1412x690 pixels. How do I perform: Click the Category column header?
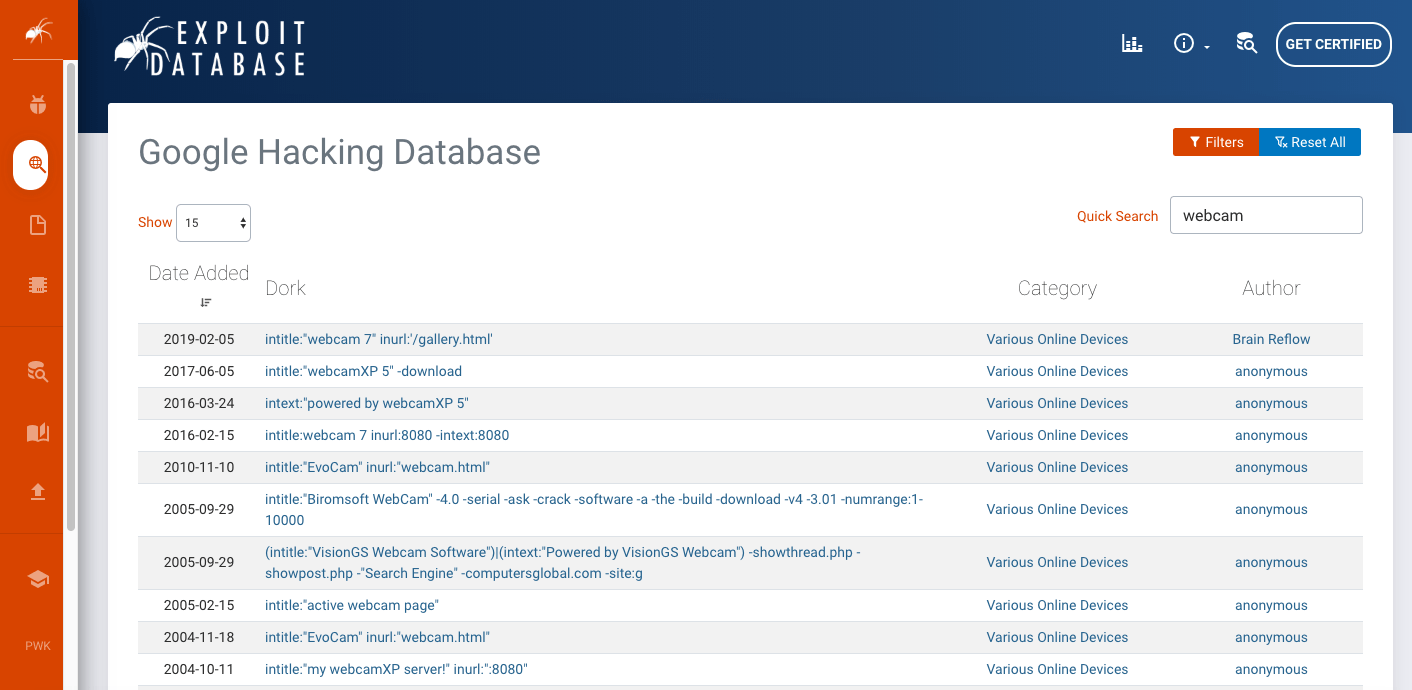[1057, 288]
